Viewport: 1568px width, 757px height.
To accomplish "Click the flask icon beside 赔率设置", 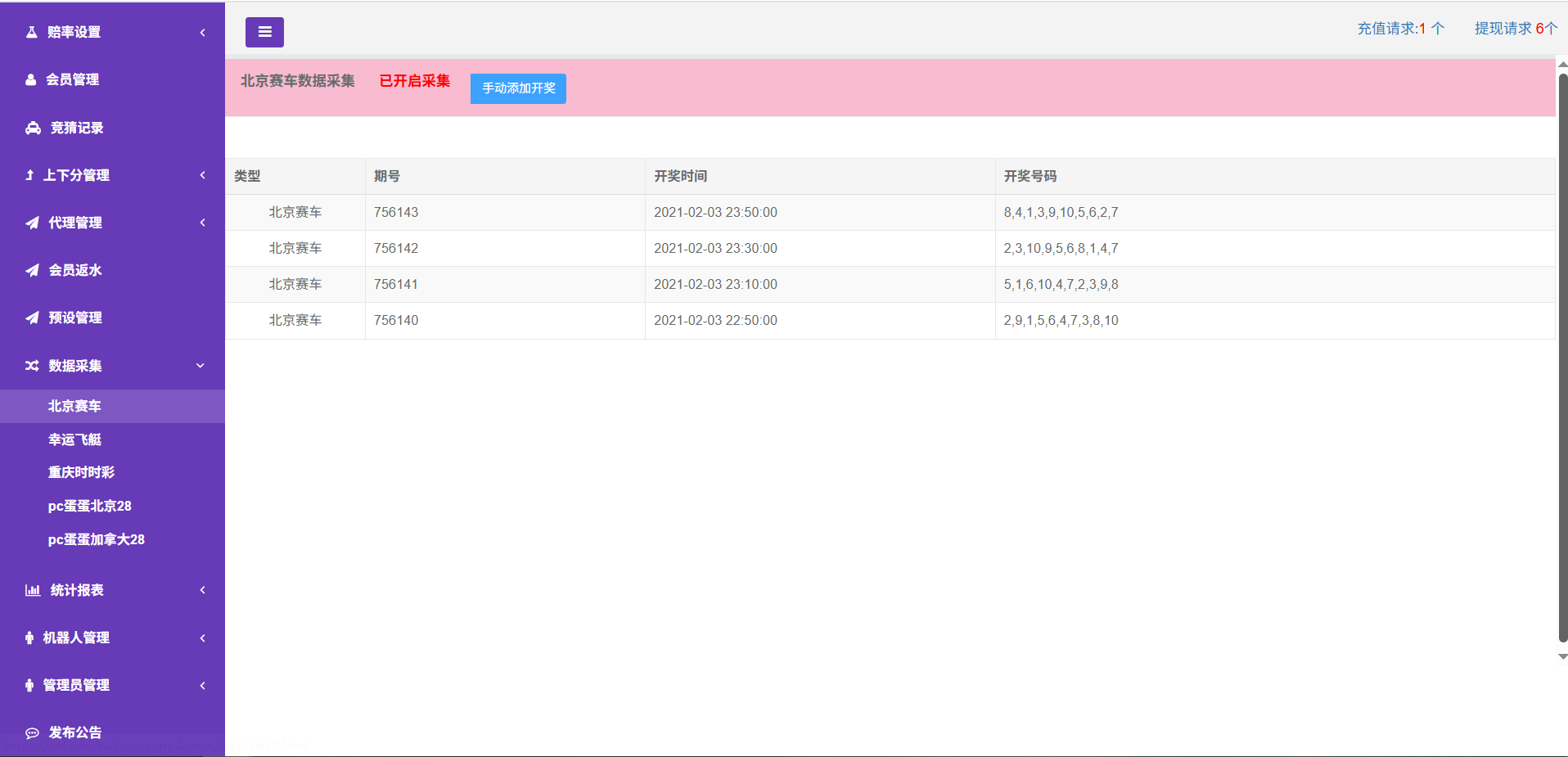I will click(32, 32).
